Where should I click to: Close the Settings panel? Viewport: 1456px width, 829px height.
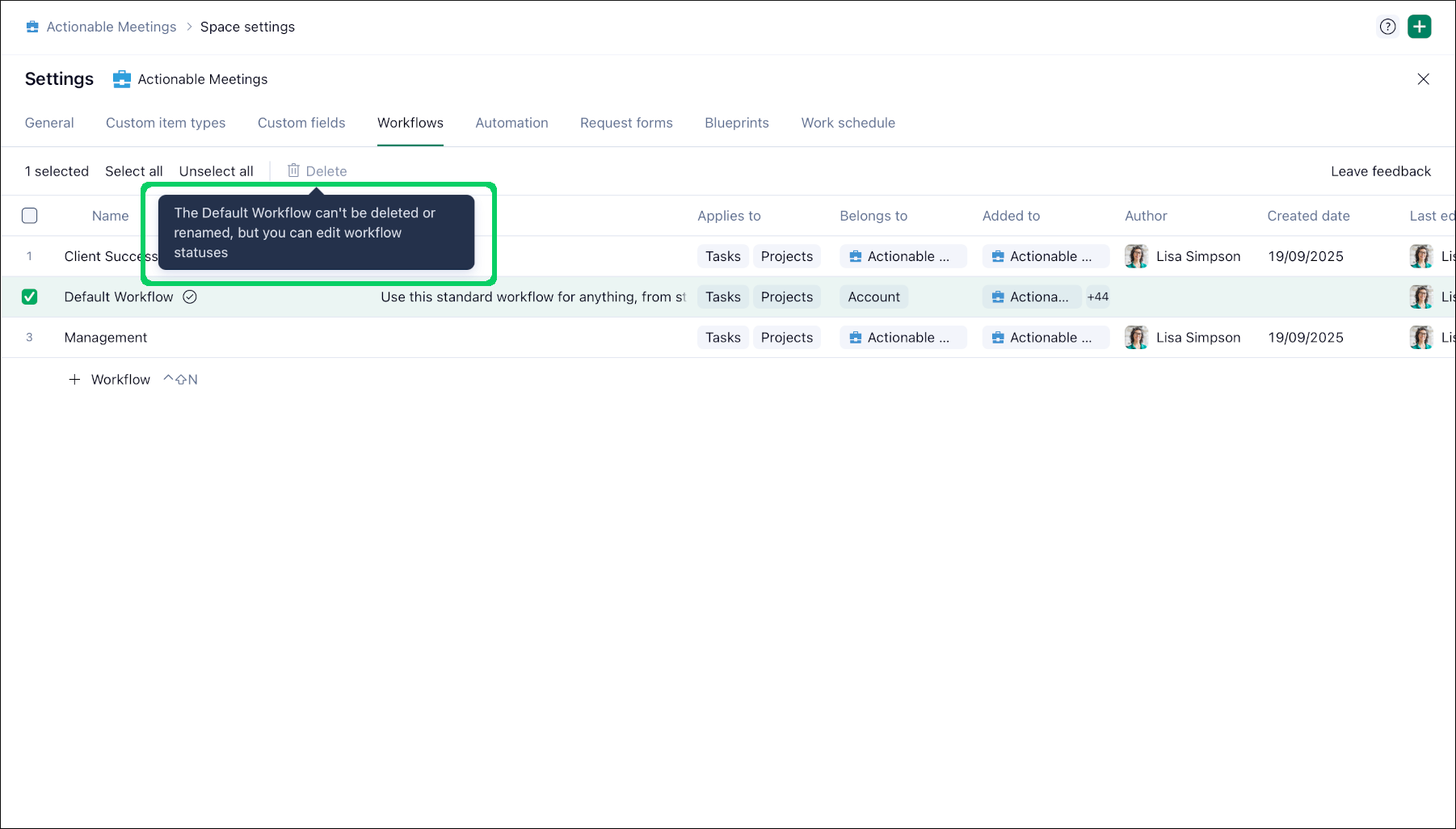coord(1423,79)
